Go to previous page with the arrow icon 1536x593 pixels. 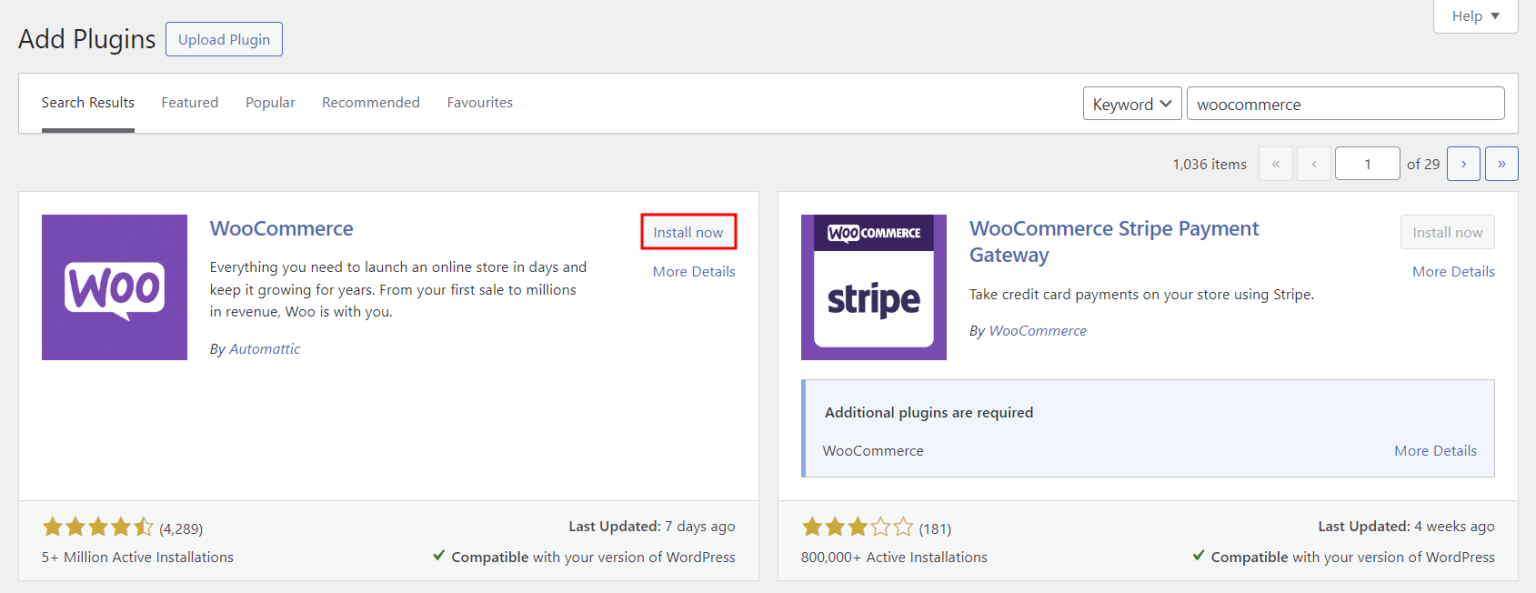pyautogui.click(x=1313, y=163)
